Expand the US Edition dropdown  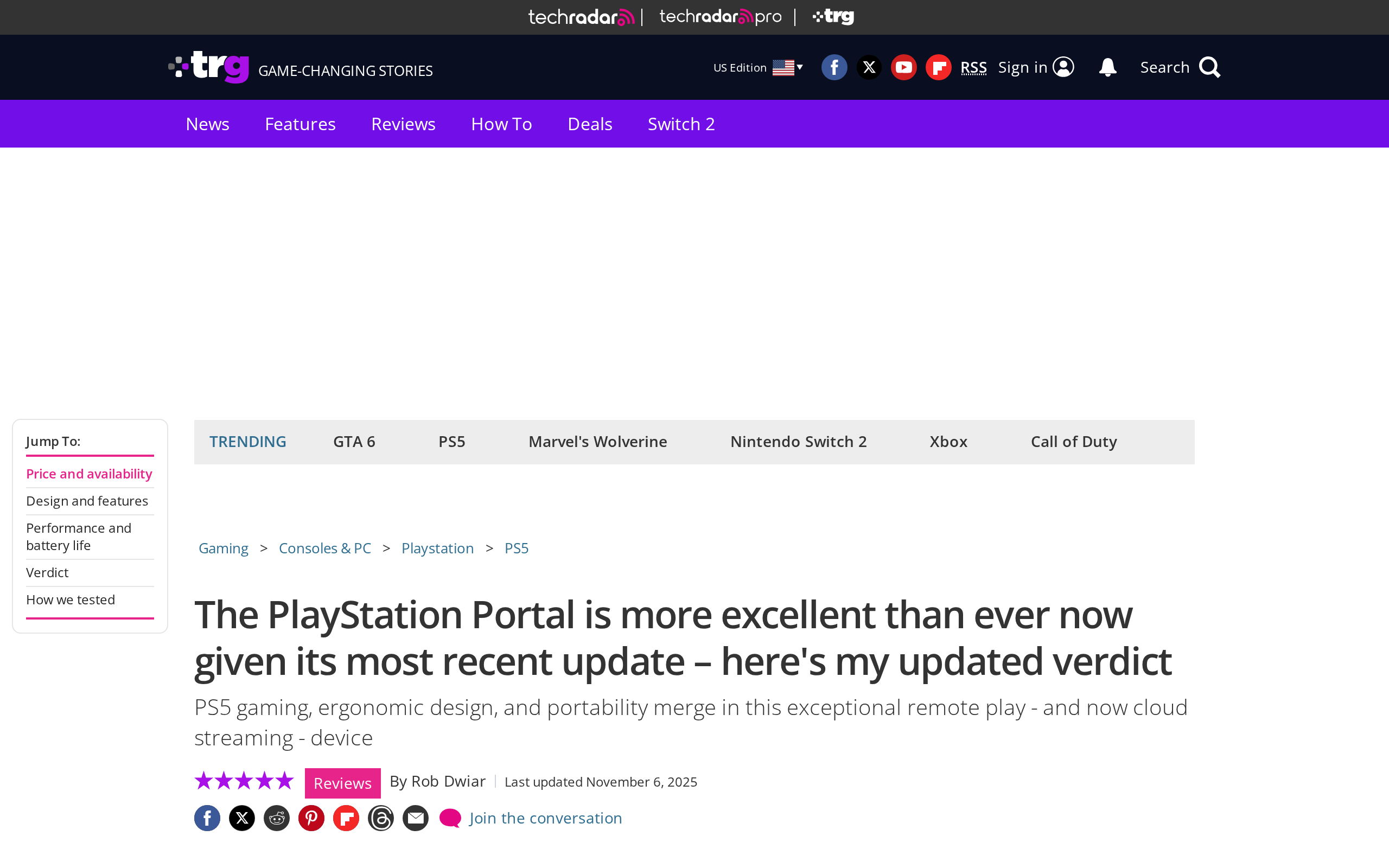click(x=757, y=68)
